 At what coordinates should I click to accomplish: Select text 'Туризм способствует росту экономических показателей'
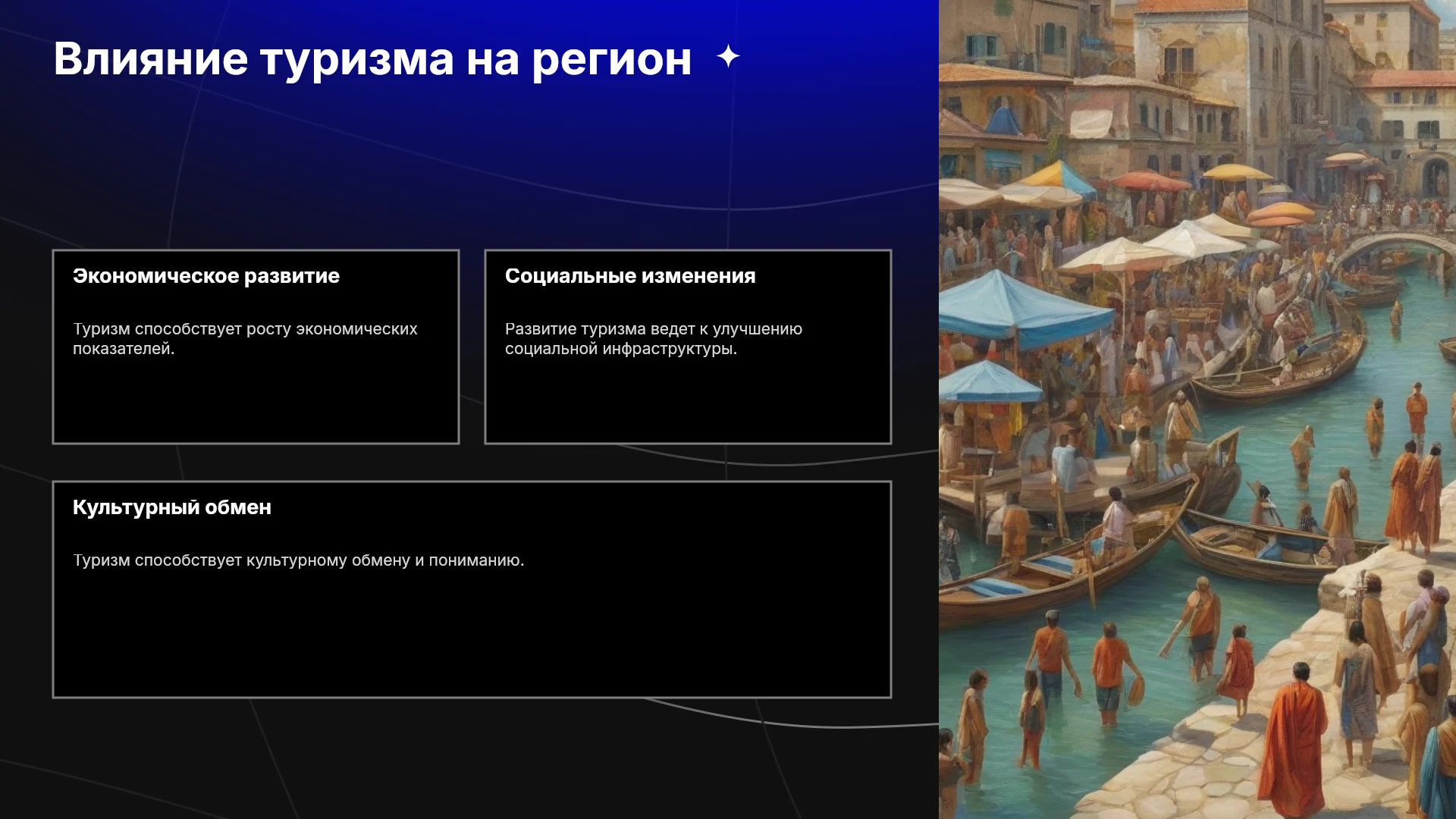click(x=245, y=339)
